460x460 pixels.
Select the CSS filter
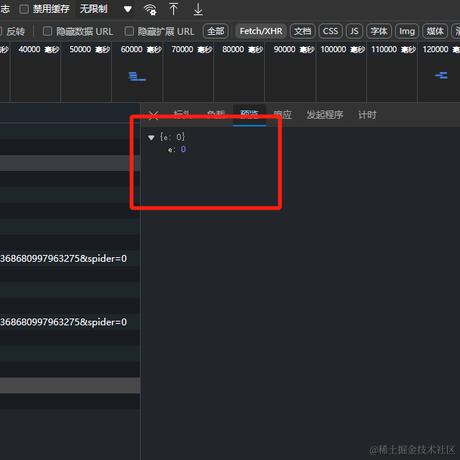pos(330,31)
